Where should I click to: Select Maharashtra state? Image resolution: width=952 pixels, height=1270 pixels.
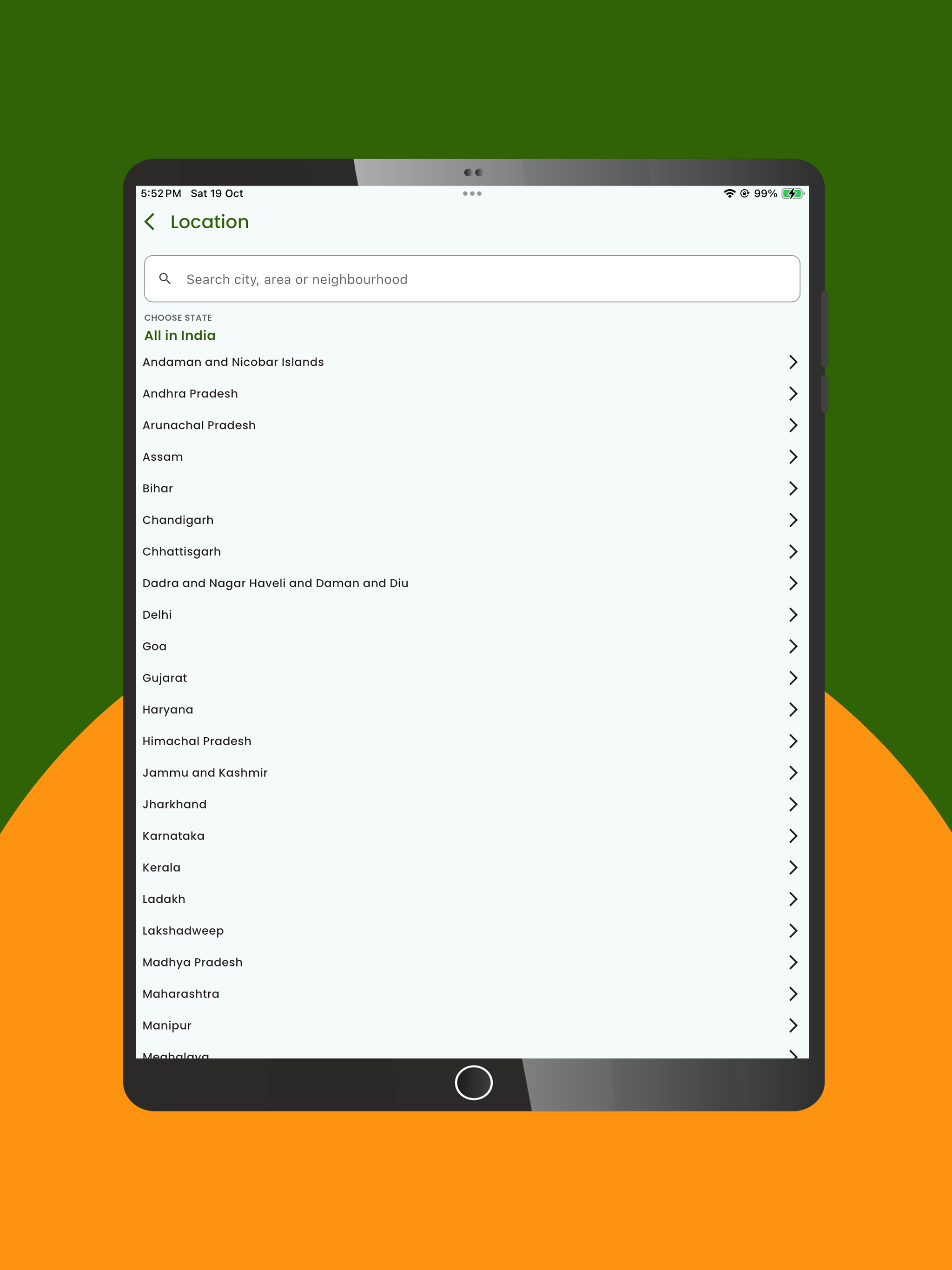181,993
